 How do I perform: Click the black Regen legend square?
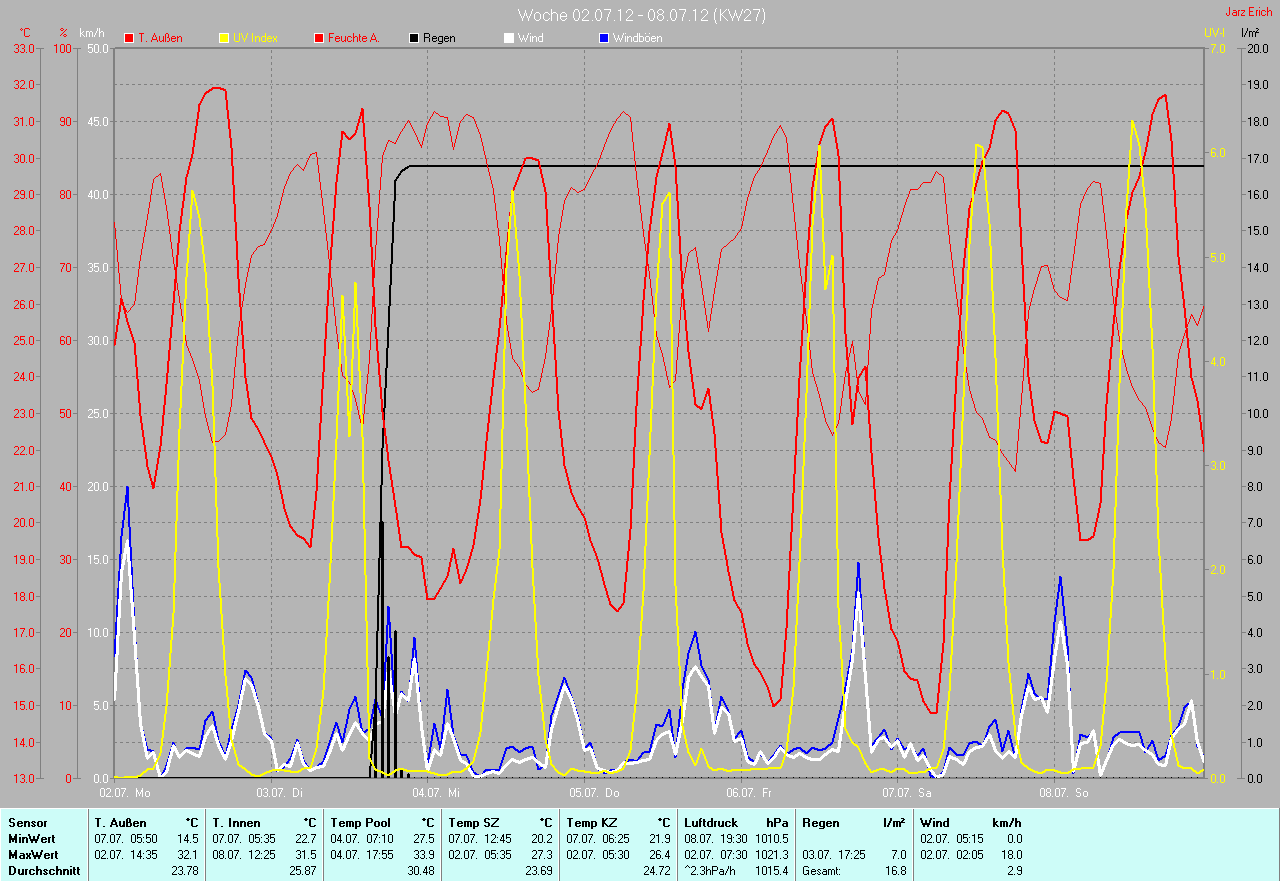click(x=414, y=38)
